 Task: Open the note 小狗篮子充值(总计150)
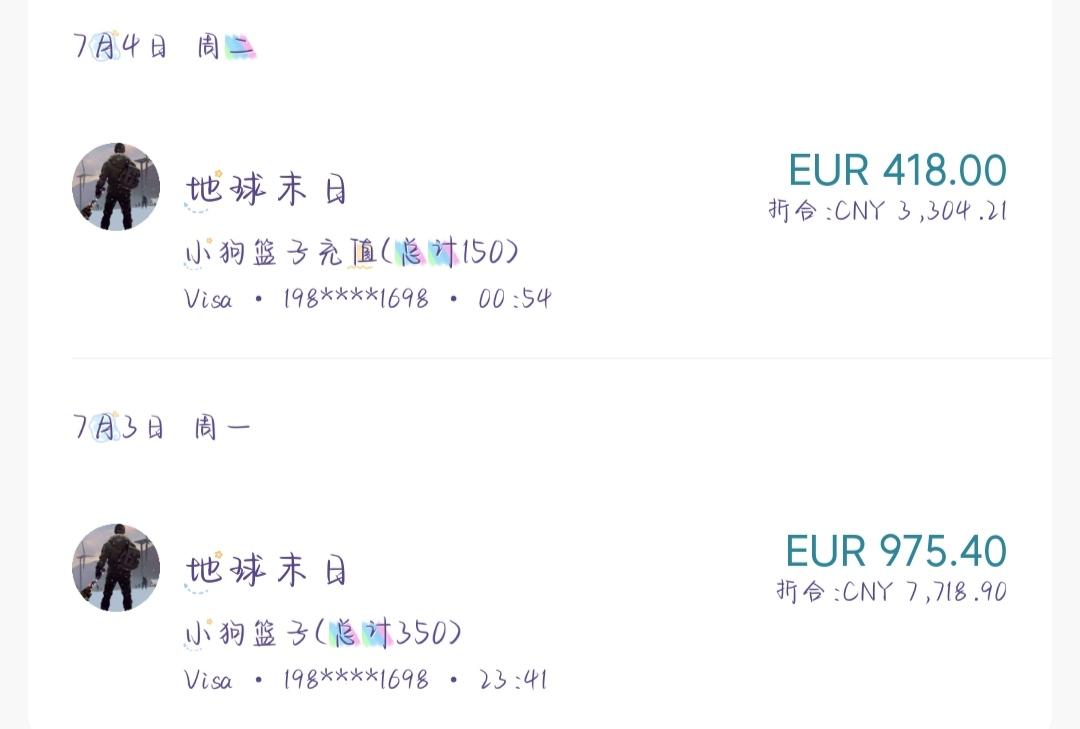[x=351, y=252]
